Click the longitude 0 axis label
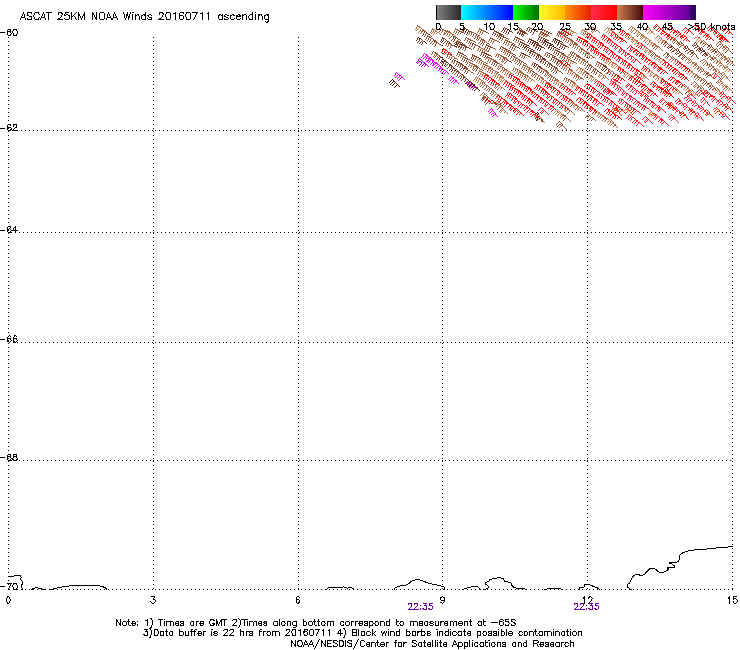740x650 pixels. [8, 600]
